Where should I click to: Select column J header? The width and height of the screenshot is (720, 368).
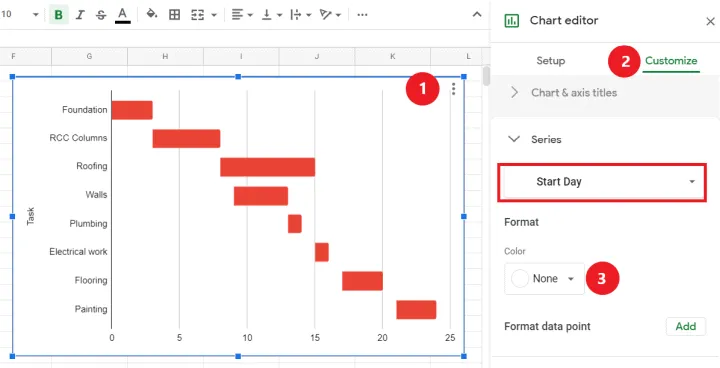tap(317, 57)
